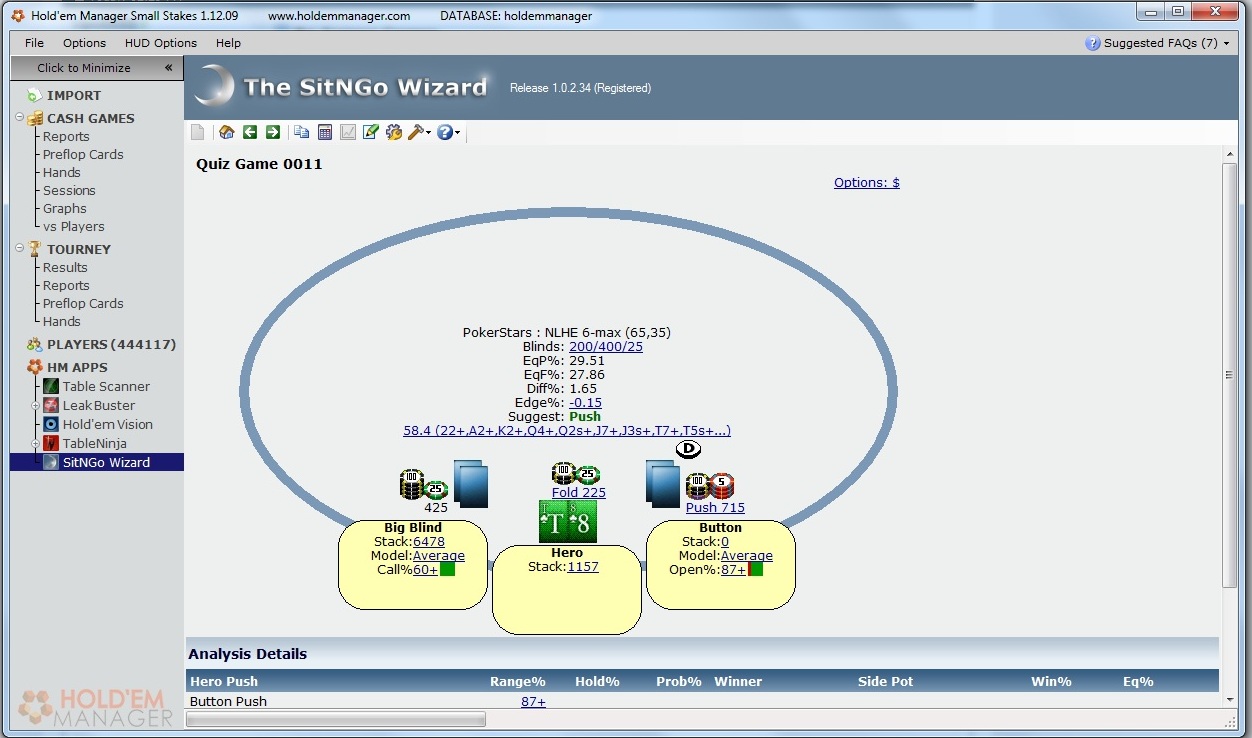Viewport: 1252px width, 738px height.
Task: Click the Edge% -0.15 link
Action: coord(585,403)
